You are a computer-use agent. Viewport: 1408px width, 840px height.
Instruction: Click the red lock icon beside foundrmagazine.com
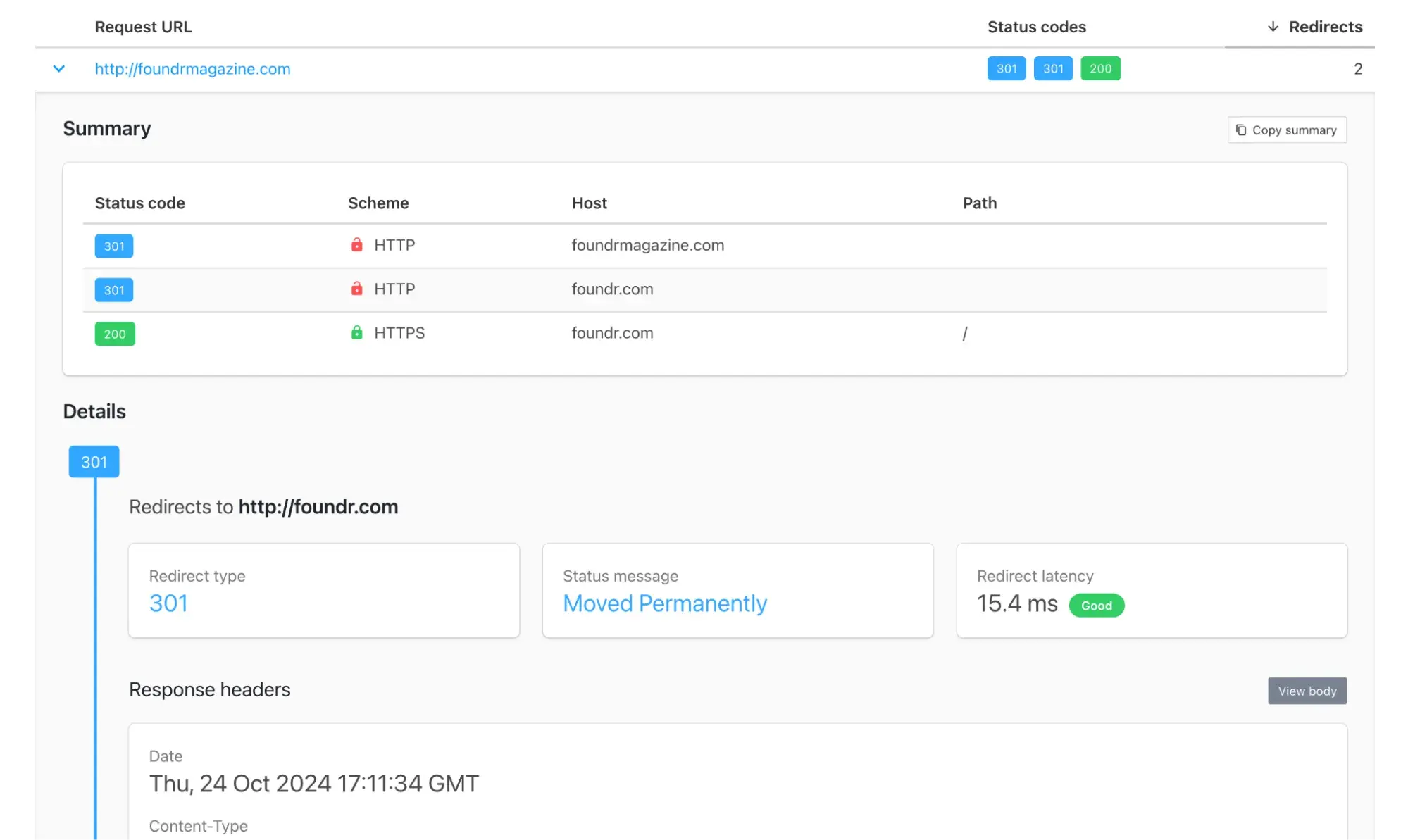point(357,244)
